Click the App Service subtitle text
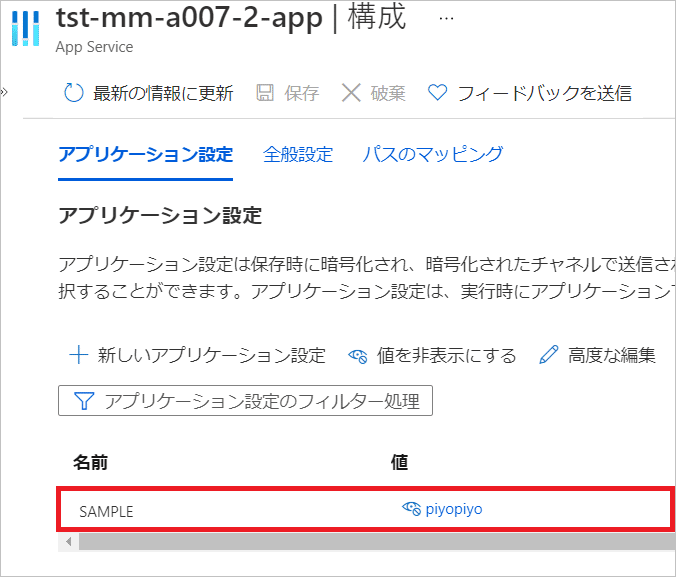This screenshot has width=676, height=577. pos(94,47)
